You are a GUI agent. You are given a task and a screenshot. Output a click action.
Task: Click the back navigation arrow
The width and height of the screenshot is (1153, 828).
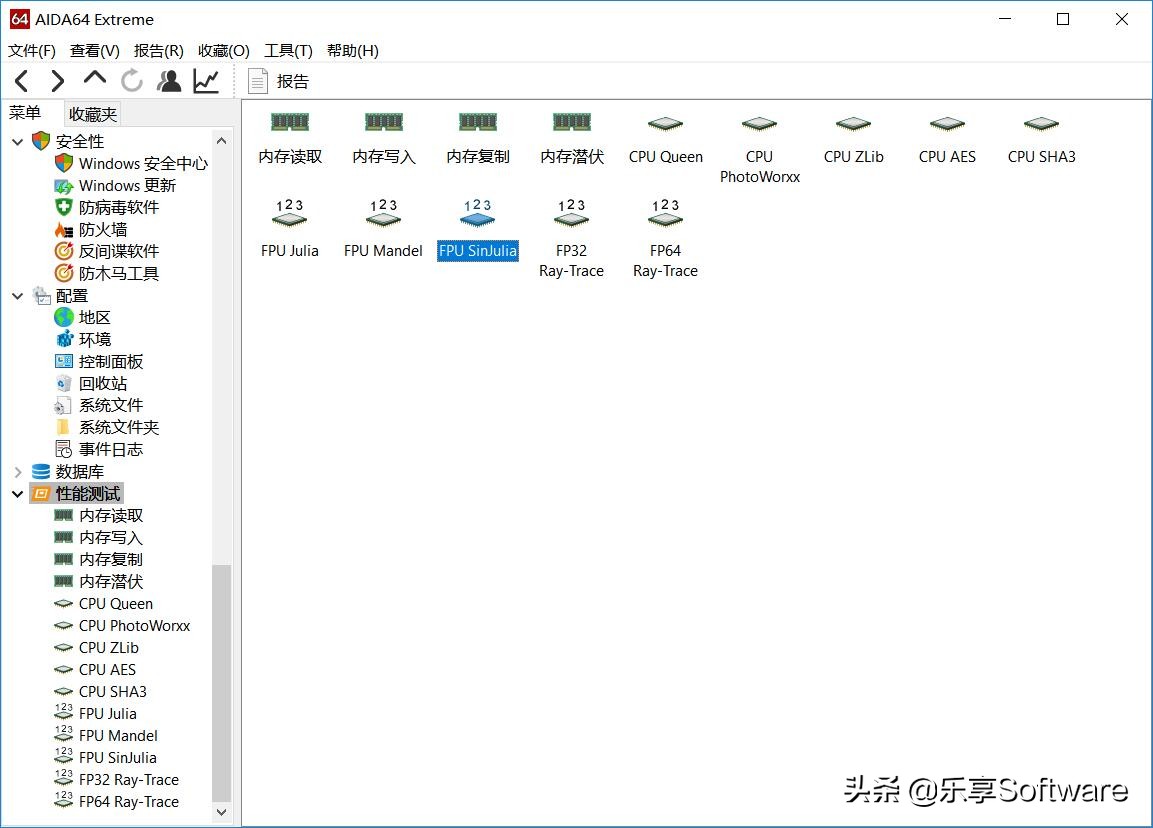21,81
